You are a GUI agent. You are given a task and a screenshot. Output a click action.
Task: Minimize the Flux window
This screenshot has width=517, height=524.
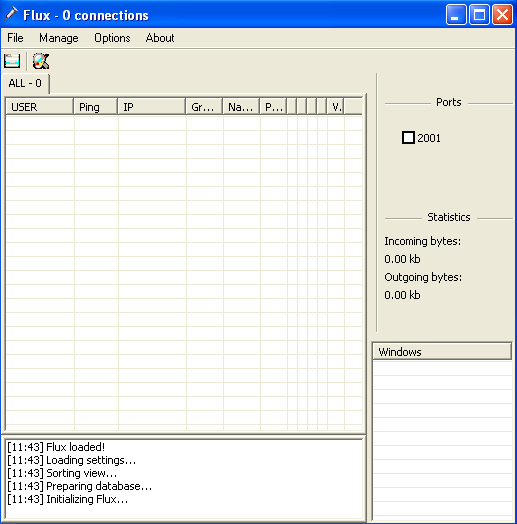(456, 15)
